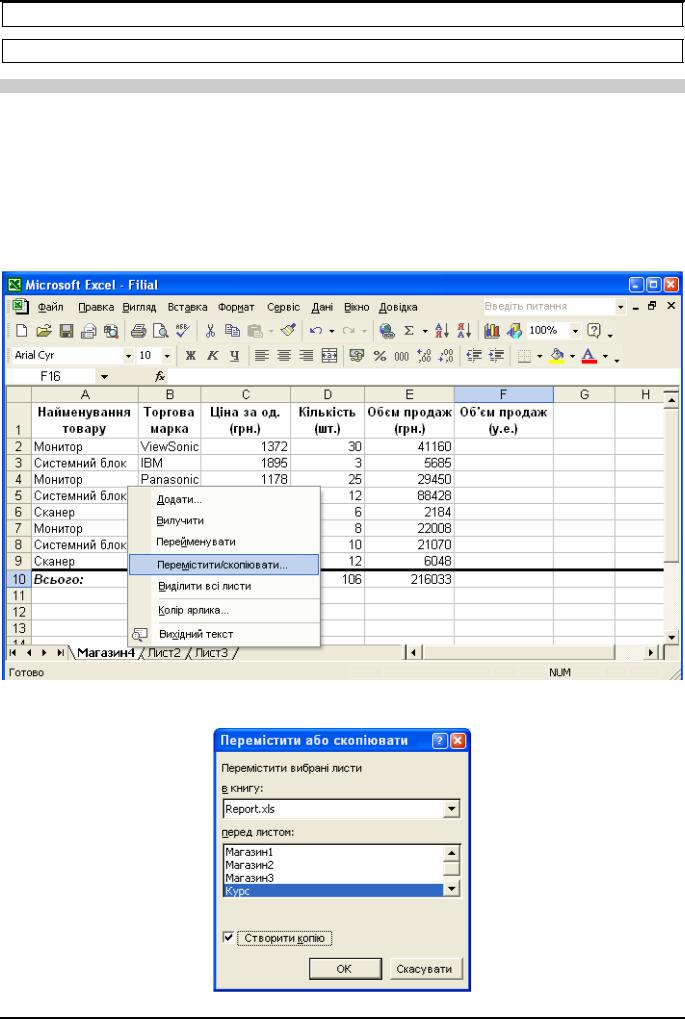Screen dimensions: 685x1019
Task: Click the Fill Color paint bucket
Action: [x=558, y=355]
